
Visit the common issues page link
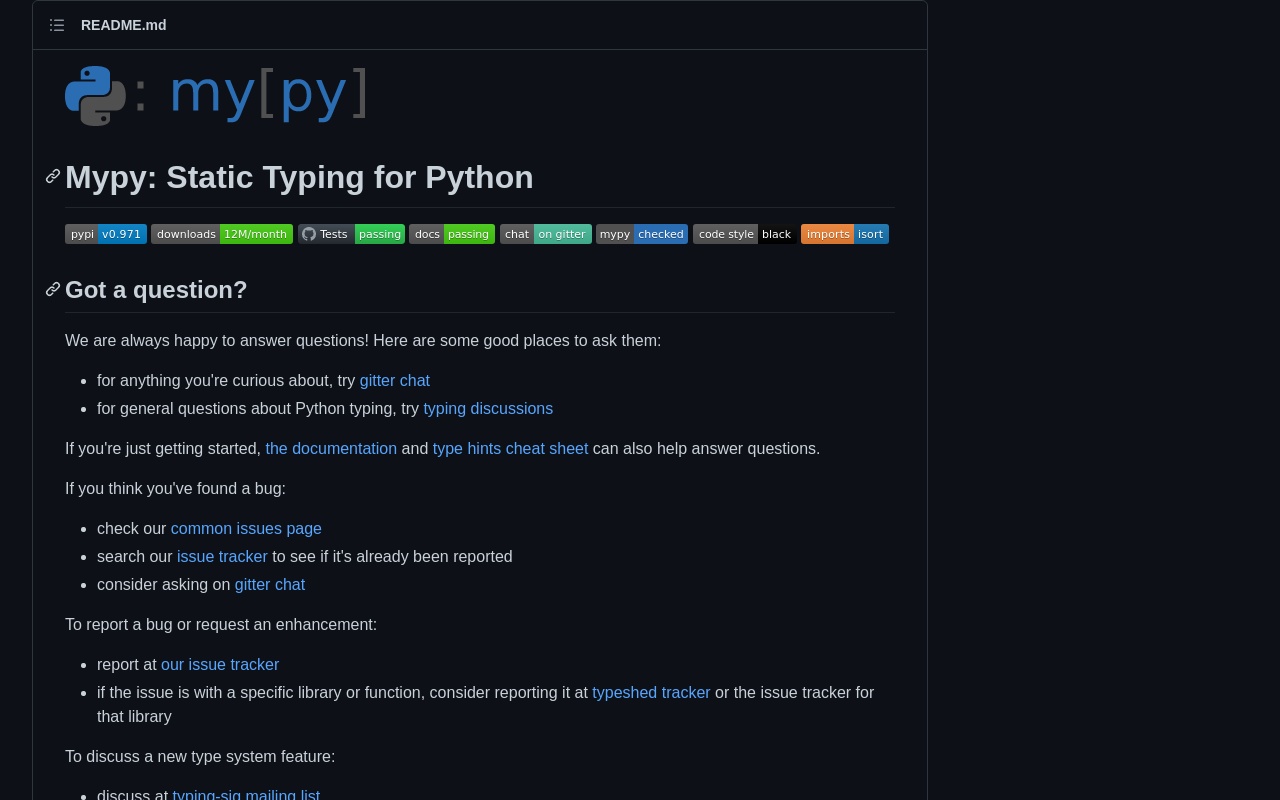pos(246,529)
